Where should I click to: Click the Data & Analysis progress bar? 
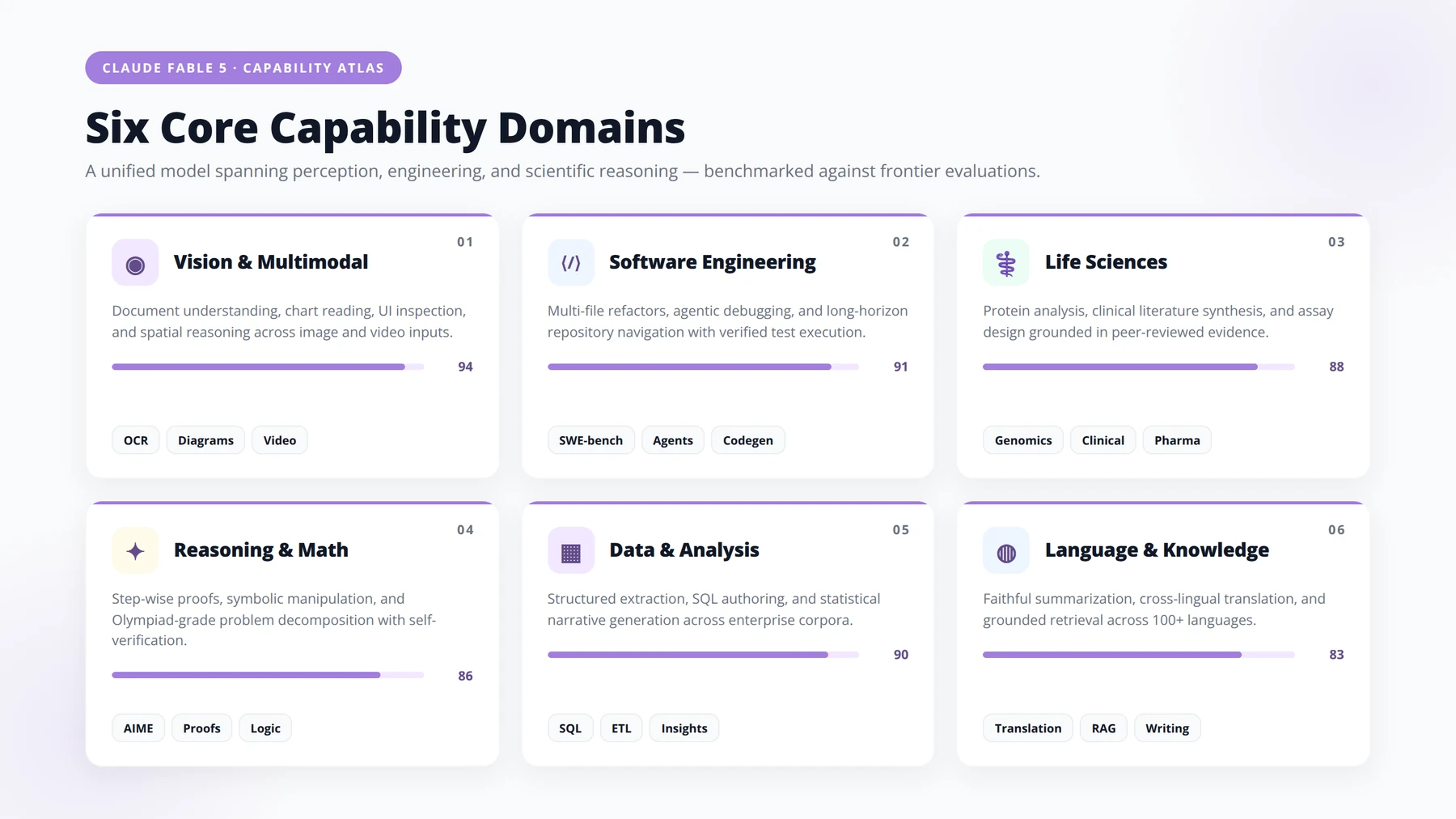pyautogui.click(x=703, y=655)
